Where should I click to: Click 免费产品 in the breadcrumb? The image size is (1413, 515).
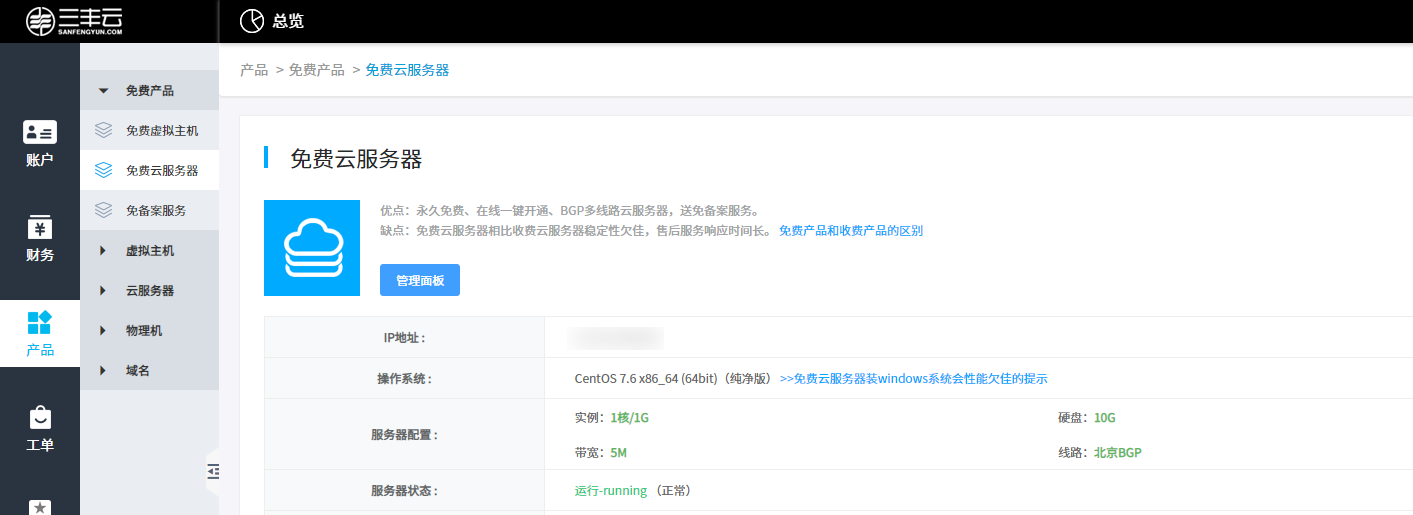pos(316,70)
